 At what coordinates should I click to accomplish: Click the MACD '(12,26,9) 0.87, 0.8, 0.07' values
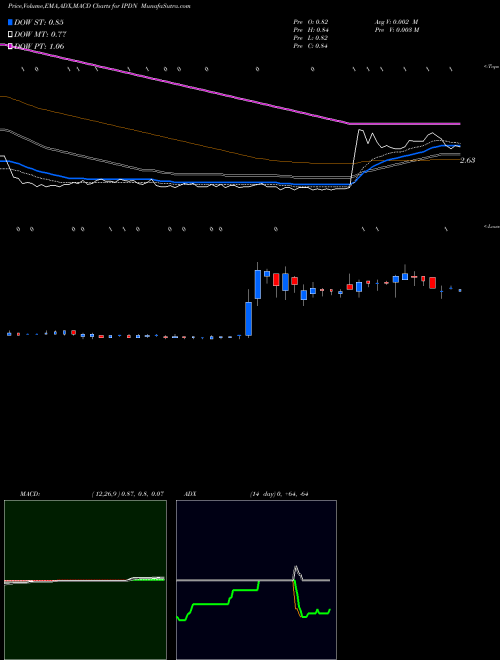pyautogui.click(x=128, y=494)
